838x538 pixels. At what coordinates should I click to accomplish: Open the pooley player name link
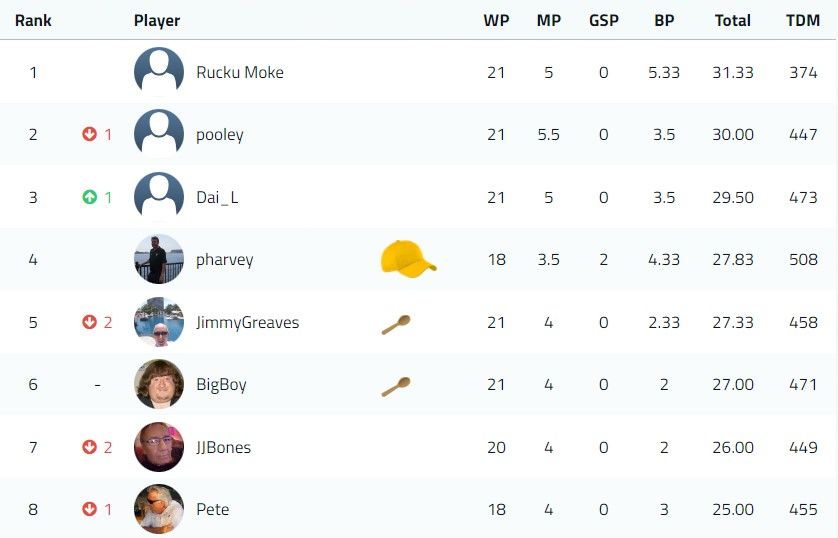pyautogui.click(x=220, y=135)
